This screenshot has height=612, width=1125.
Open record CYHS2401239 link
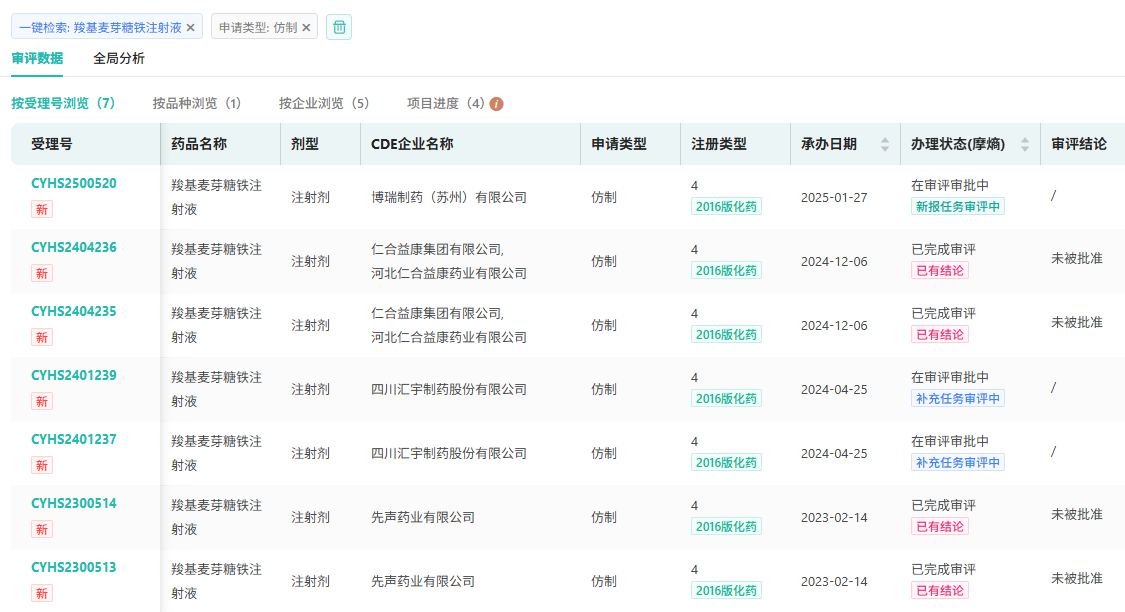[x=74, y=375]
